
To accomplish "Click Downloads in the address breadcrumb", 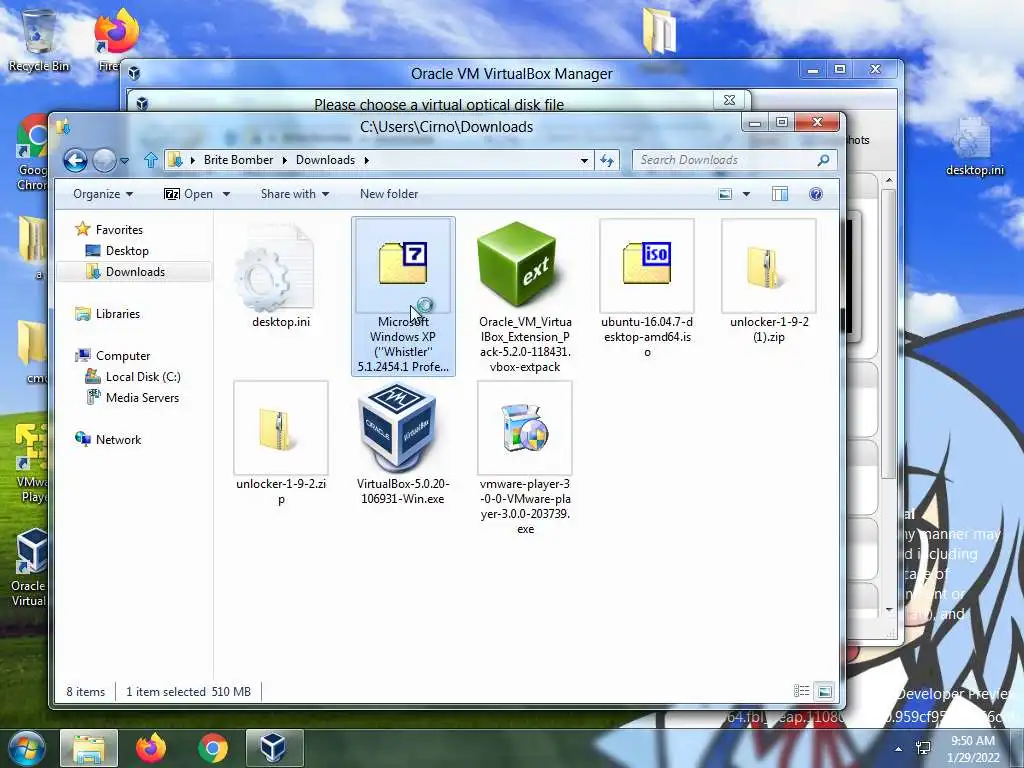I will 325,160.
